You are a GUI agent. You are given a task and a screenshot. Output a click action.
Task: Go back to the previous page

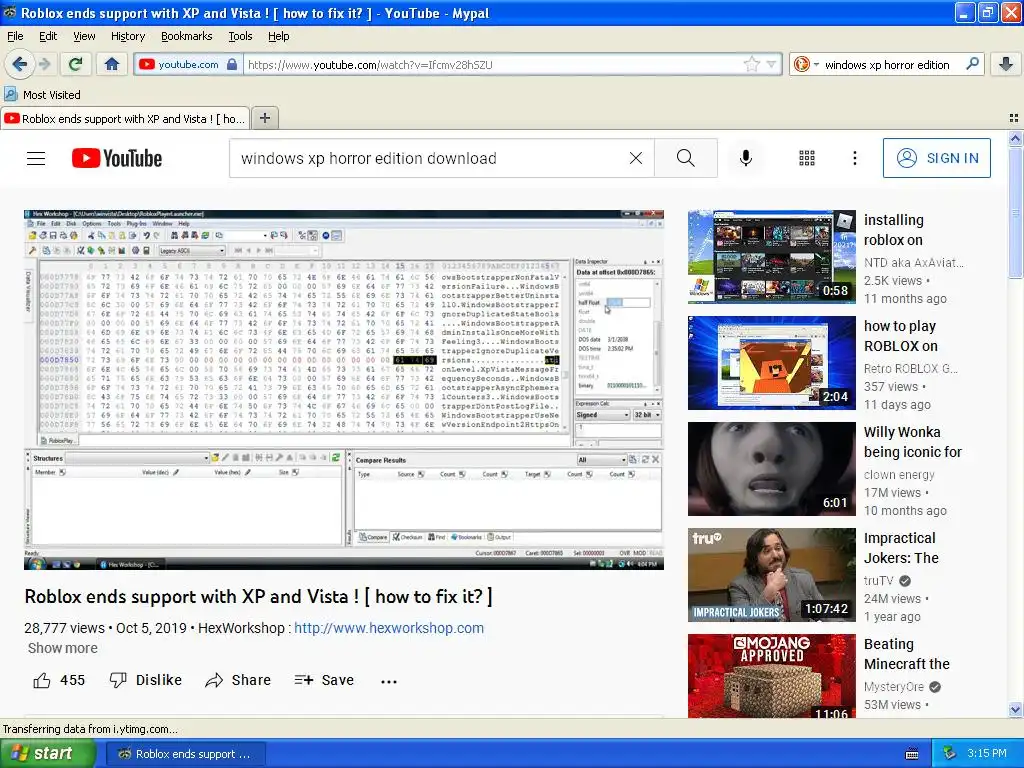tap(19, 64)
